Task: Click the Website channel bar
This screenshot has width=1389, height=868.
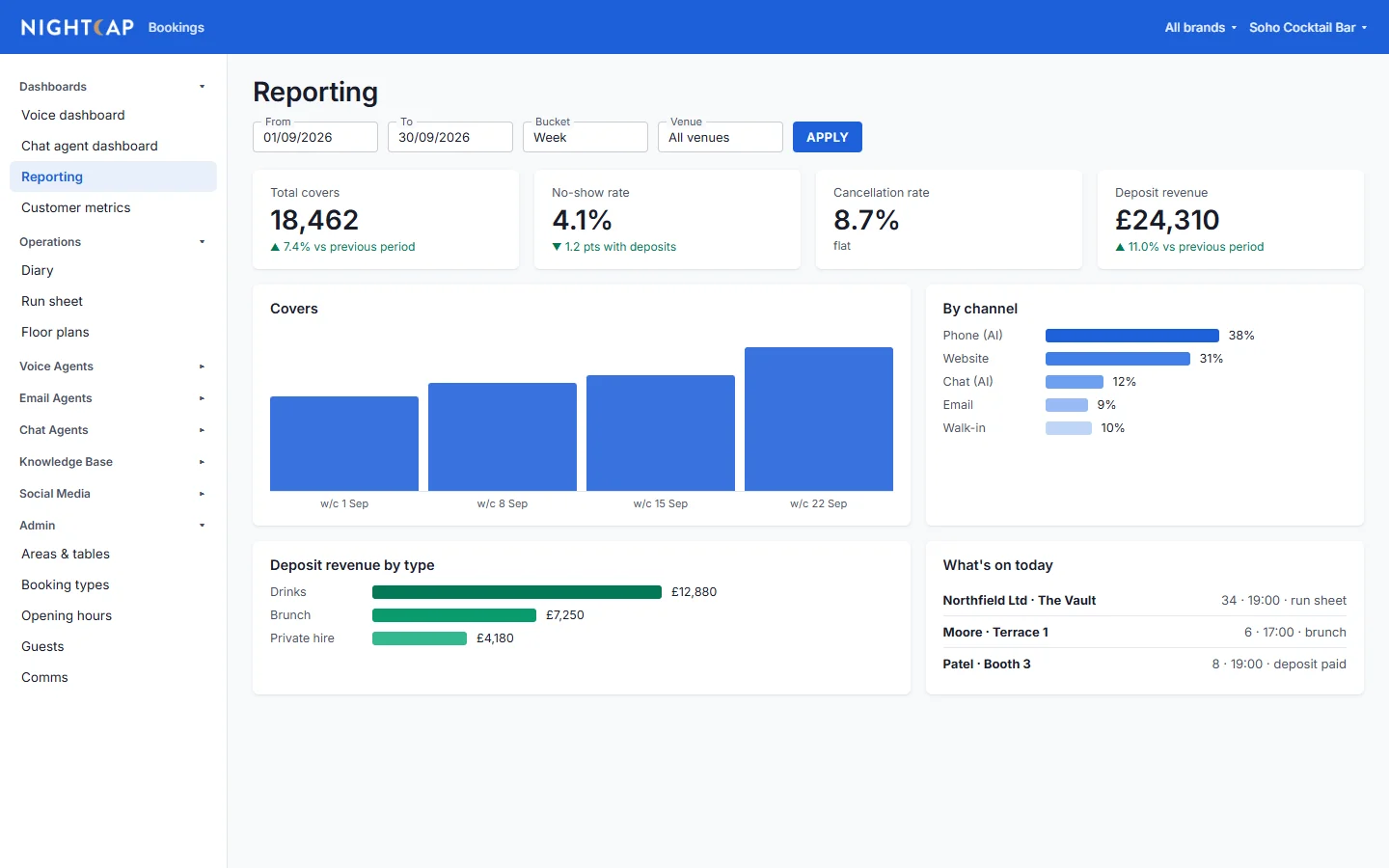Action: [x=1118, y=359]
